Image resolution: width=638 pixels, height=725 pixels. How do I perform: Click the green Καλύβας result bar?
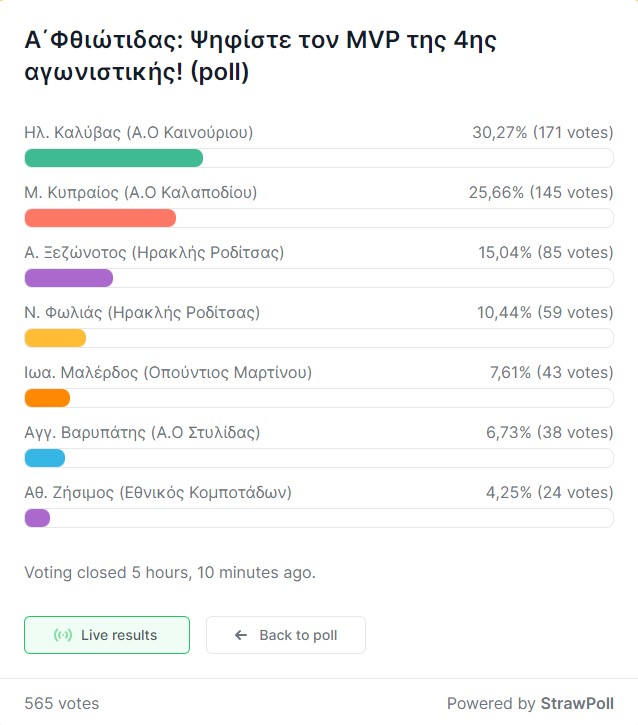click(114, 158)
